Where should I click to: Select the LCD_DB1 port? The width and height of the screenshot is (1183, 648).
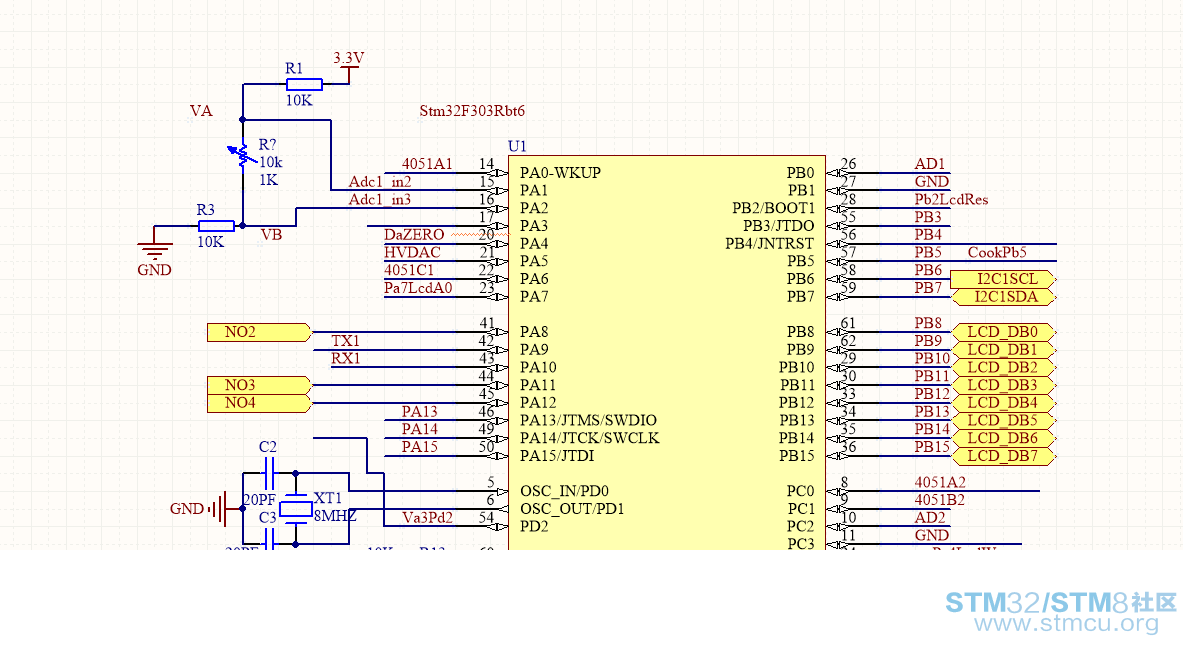(1003, 349)
